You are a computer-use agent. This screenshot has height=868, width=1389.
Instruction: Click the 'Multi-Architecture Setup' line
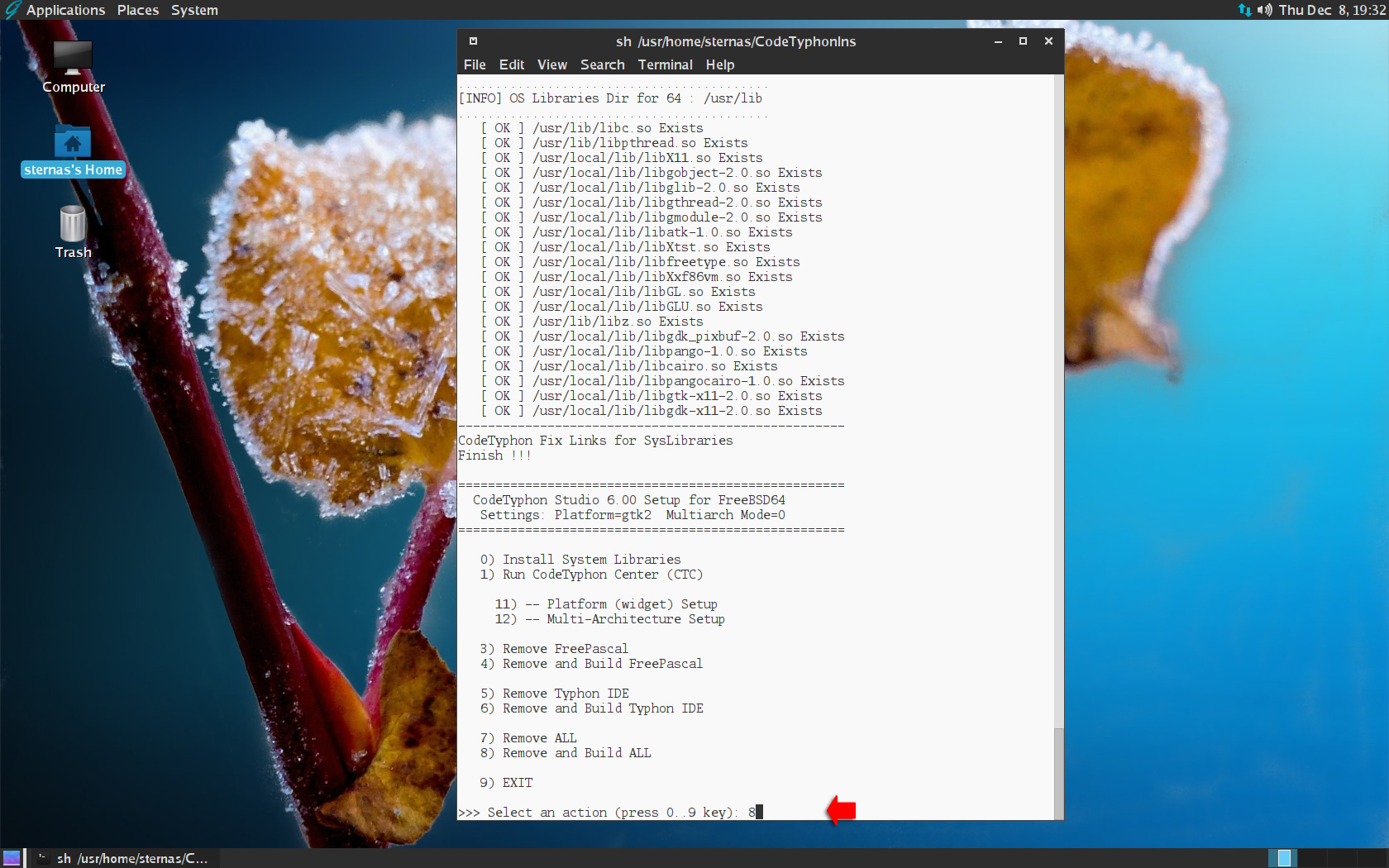point(609,619)
